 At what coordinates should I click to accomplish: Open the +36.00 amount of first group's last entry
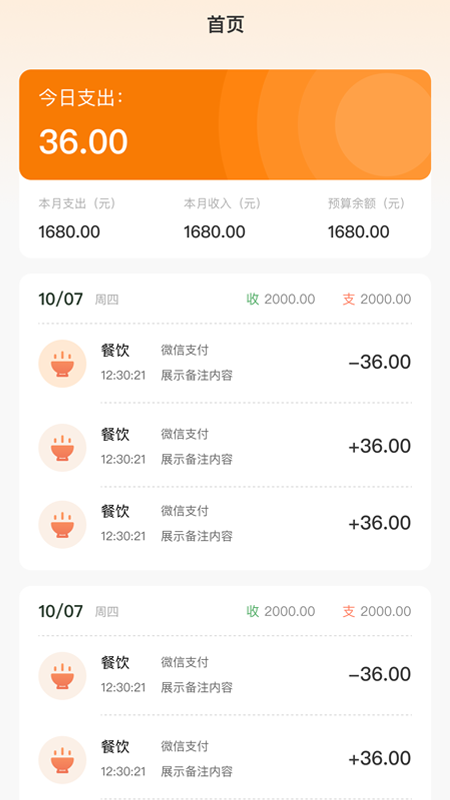(380, 523)
